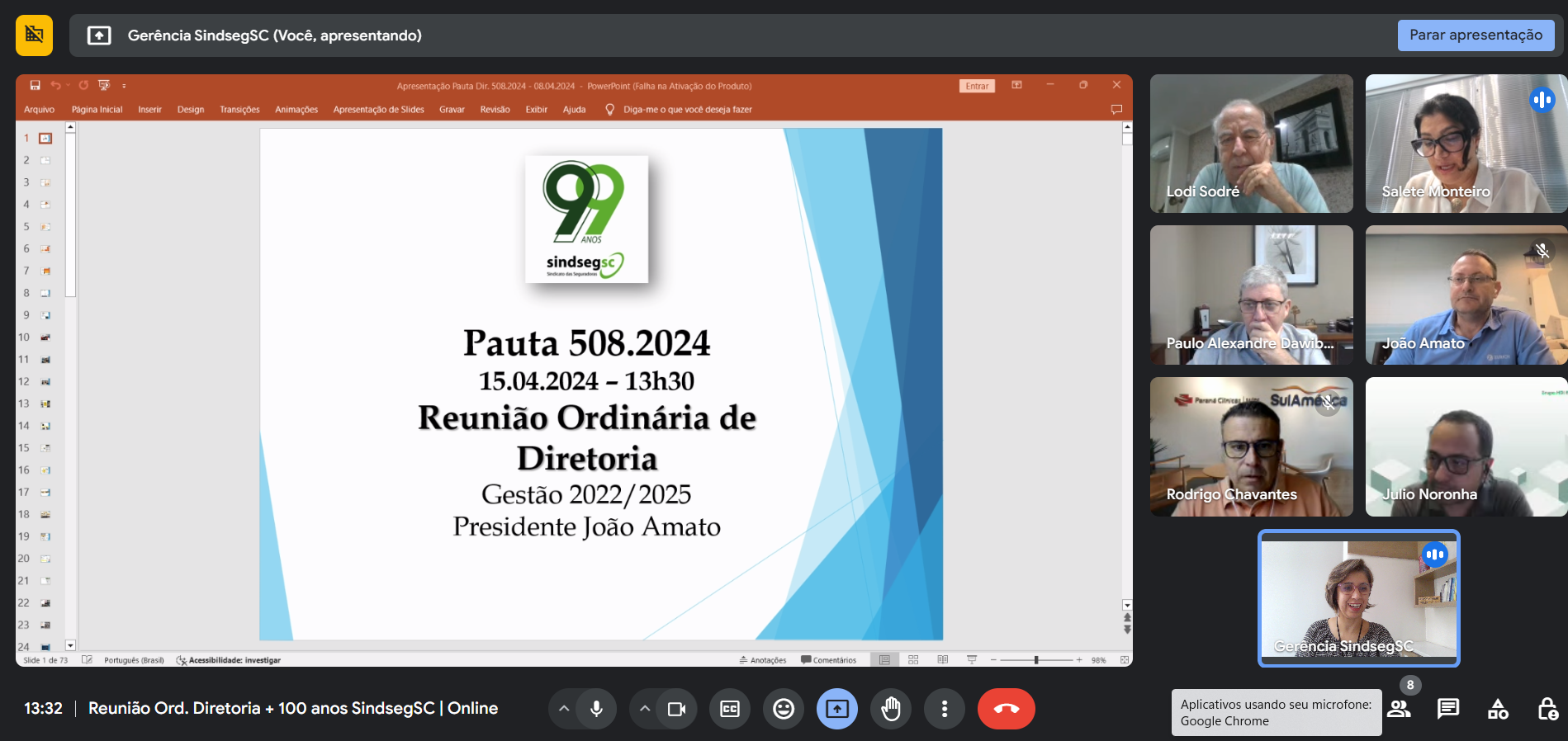
Task: Expand audio settings arrow beside microphone
Action: pos(564,709)
